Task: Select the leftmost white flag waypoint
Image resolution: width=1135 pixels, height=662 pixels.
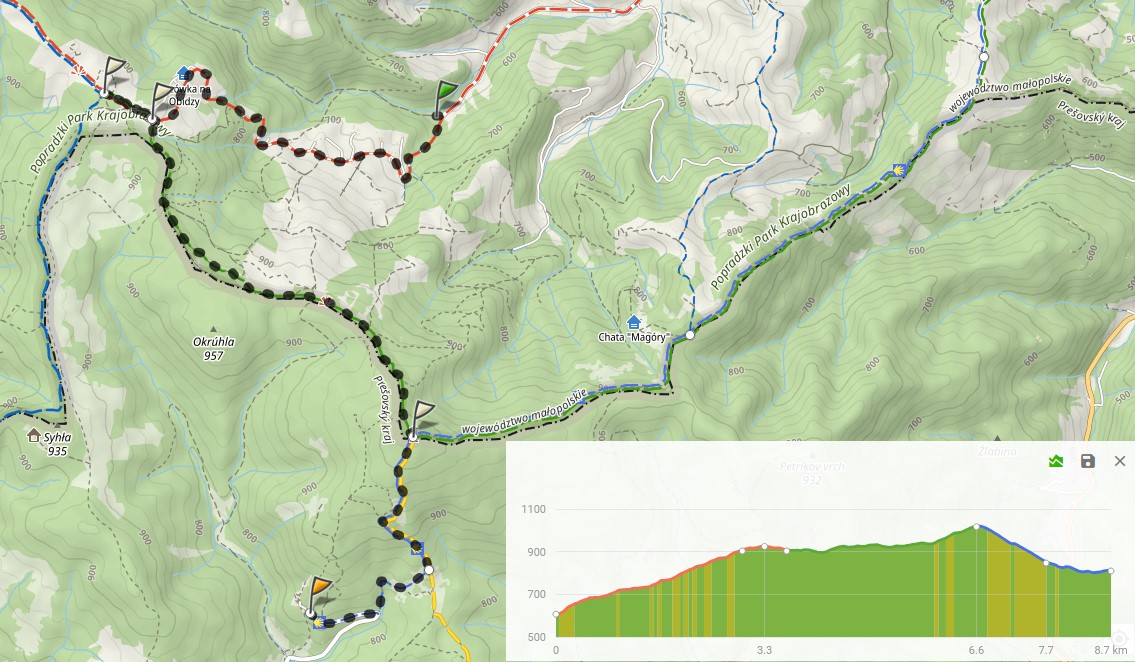Action: coord(112,77)
